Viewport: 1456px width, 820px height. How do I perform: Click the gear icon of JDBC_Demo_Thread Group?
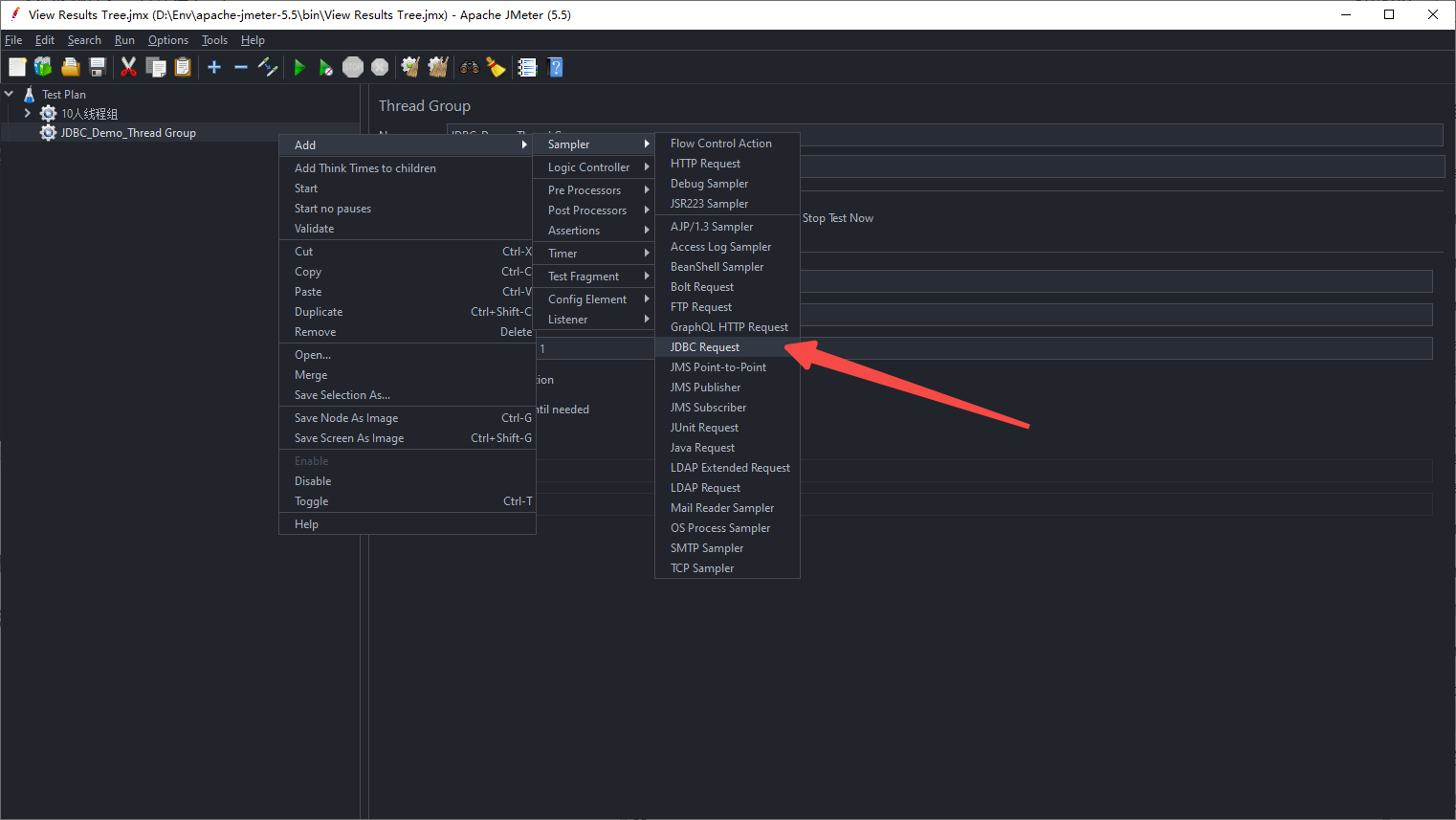(48, 132)
